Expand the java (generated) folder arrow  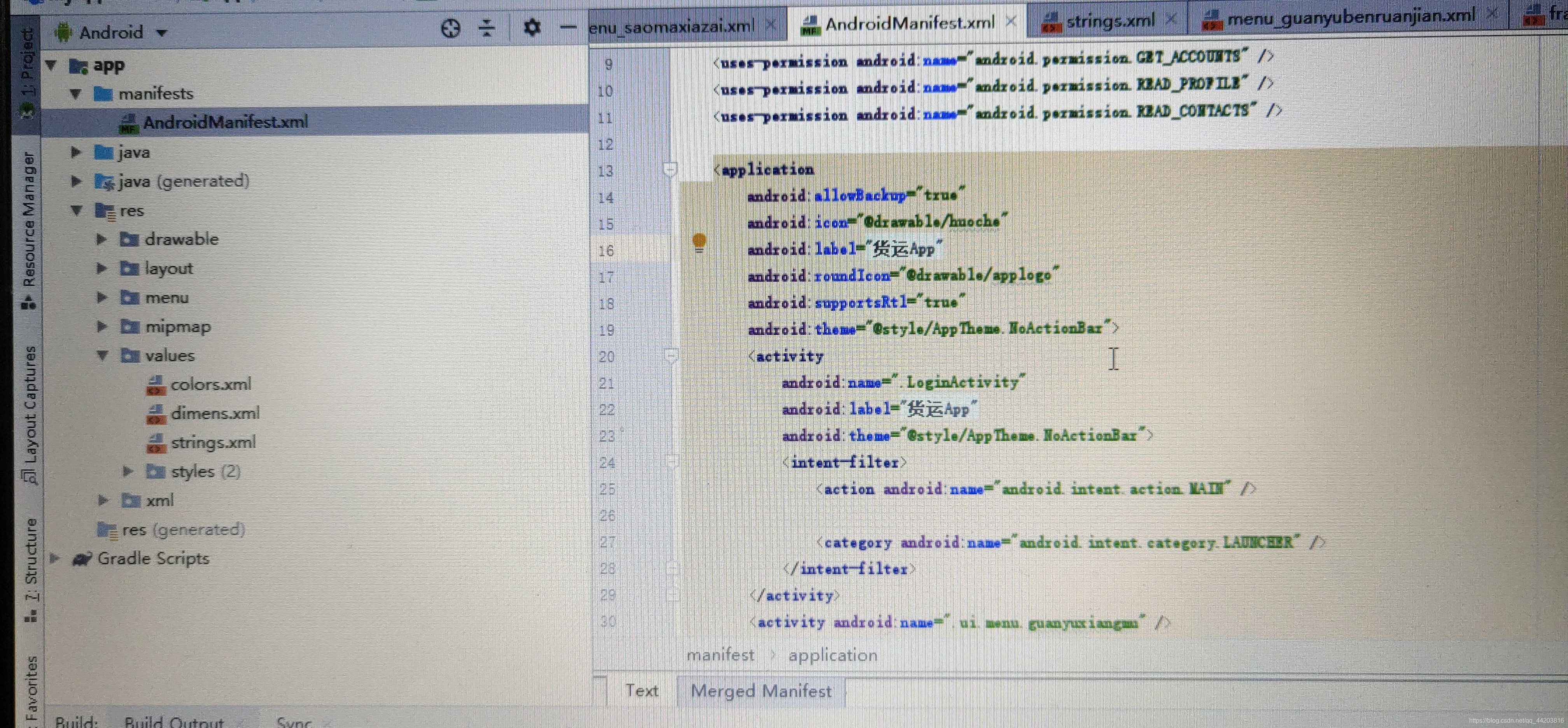75,181
